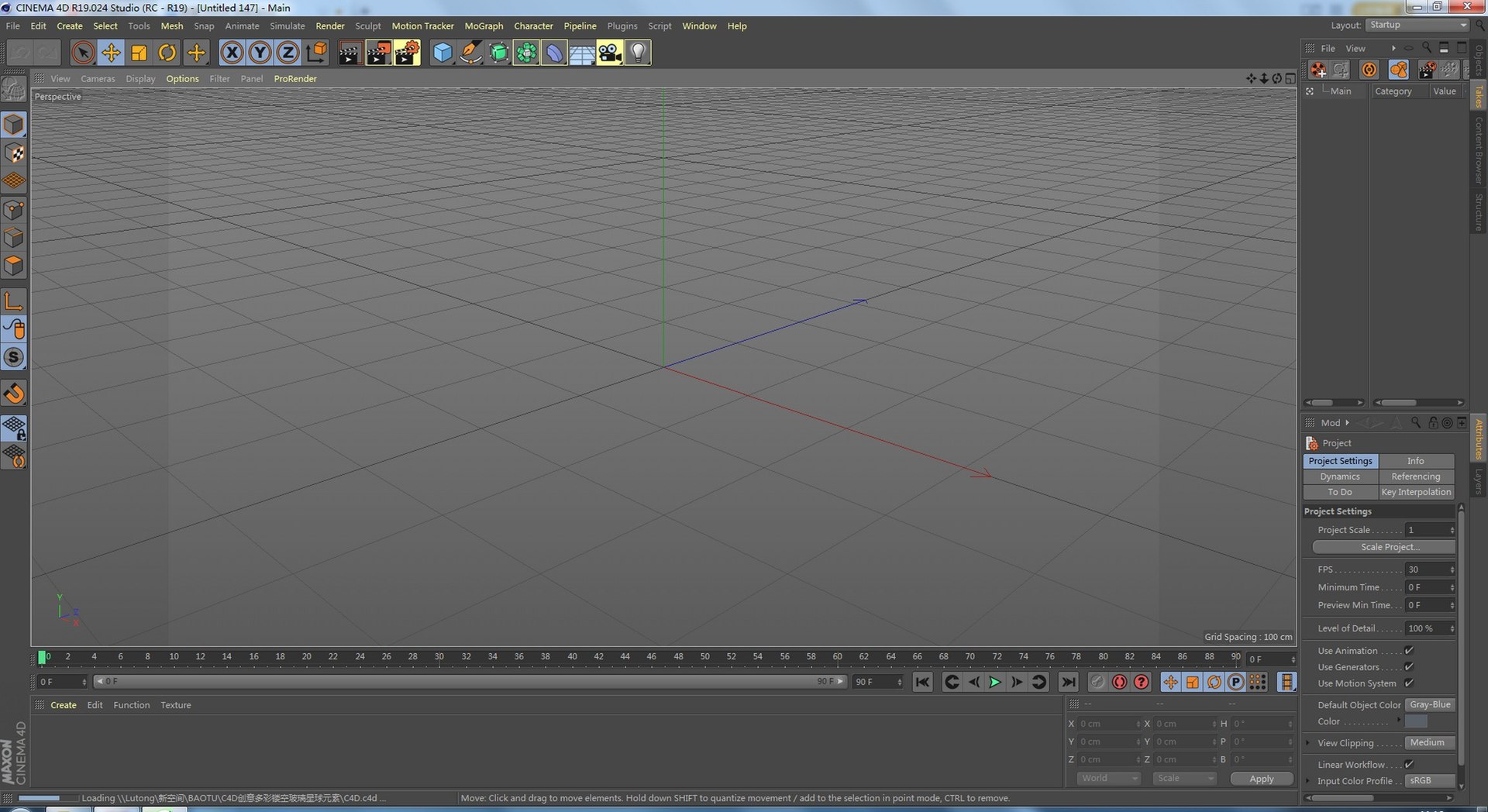1488x812 pixels.
Task: Click the project Color swatch
Action: [1416, 721]
